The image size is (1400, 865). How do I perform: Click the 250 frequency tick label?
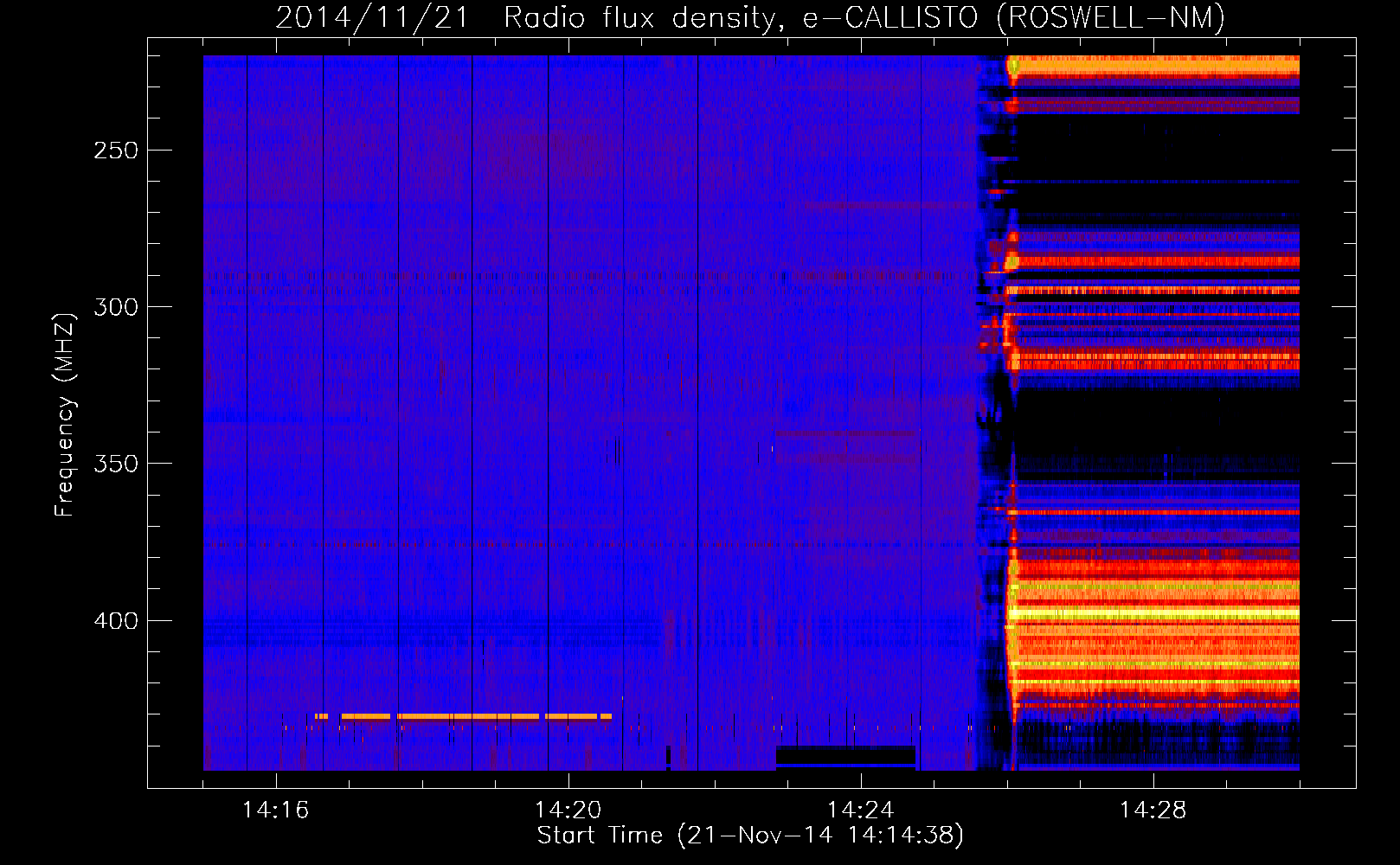tap(116, 151)
